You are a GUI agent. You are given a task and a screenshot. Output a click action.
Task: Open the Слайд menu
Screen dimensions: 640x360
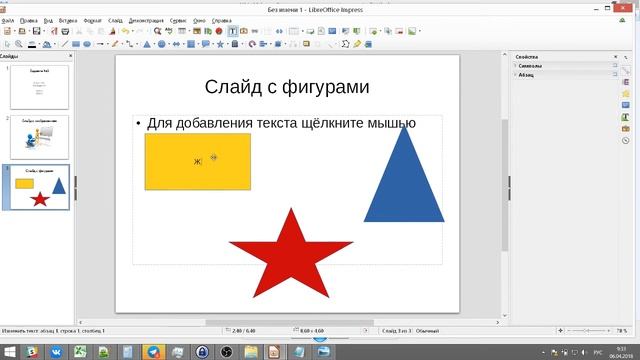(x=115, y=20)
